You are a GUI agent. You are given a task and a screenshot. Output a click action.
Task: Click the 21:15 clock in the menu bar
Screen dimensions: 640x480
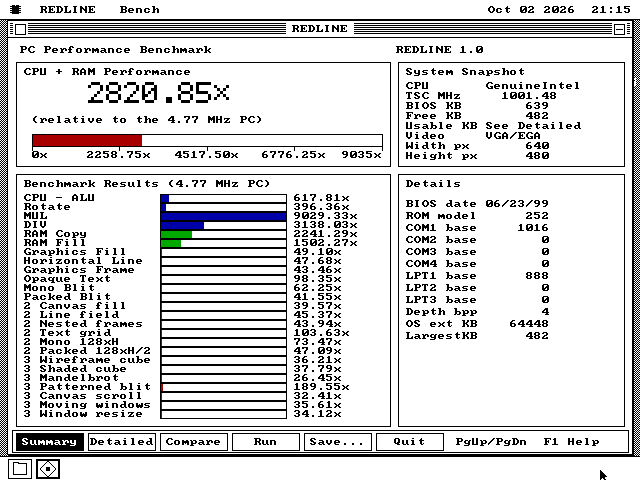tap(611, 9)
